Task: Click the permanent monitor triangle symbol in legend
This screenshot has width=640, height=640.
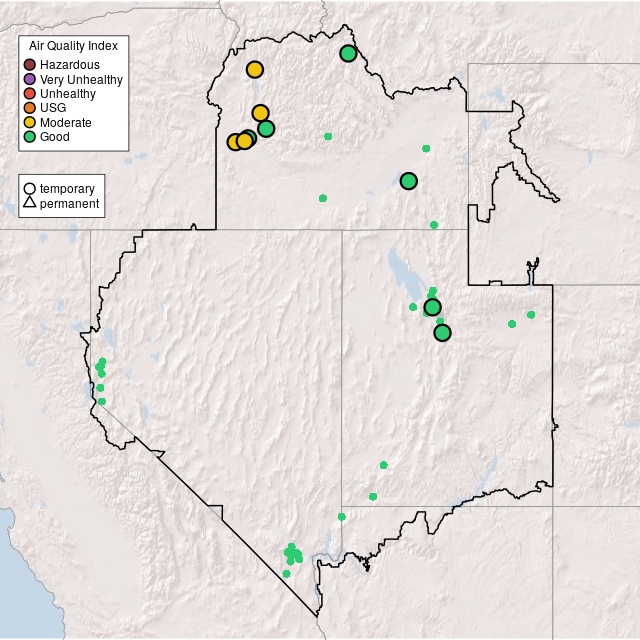Action: click(30, 203)
